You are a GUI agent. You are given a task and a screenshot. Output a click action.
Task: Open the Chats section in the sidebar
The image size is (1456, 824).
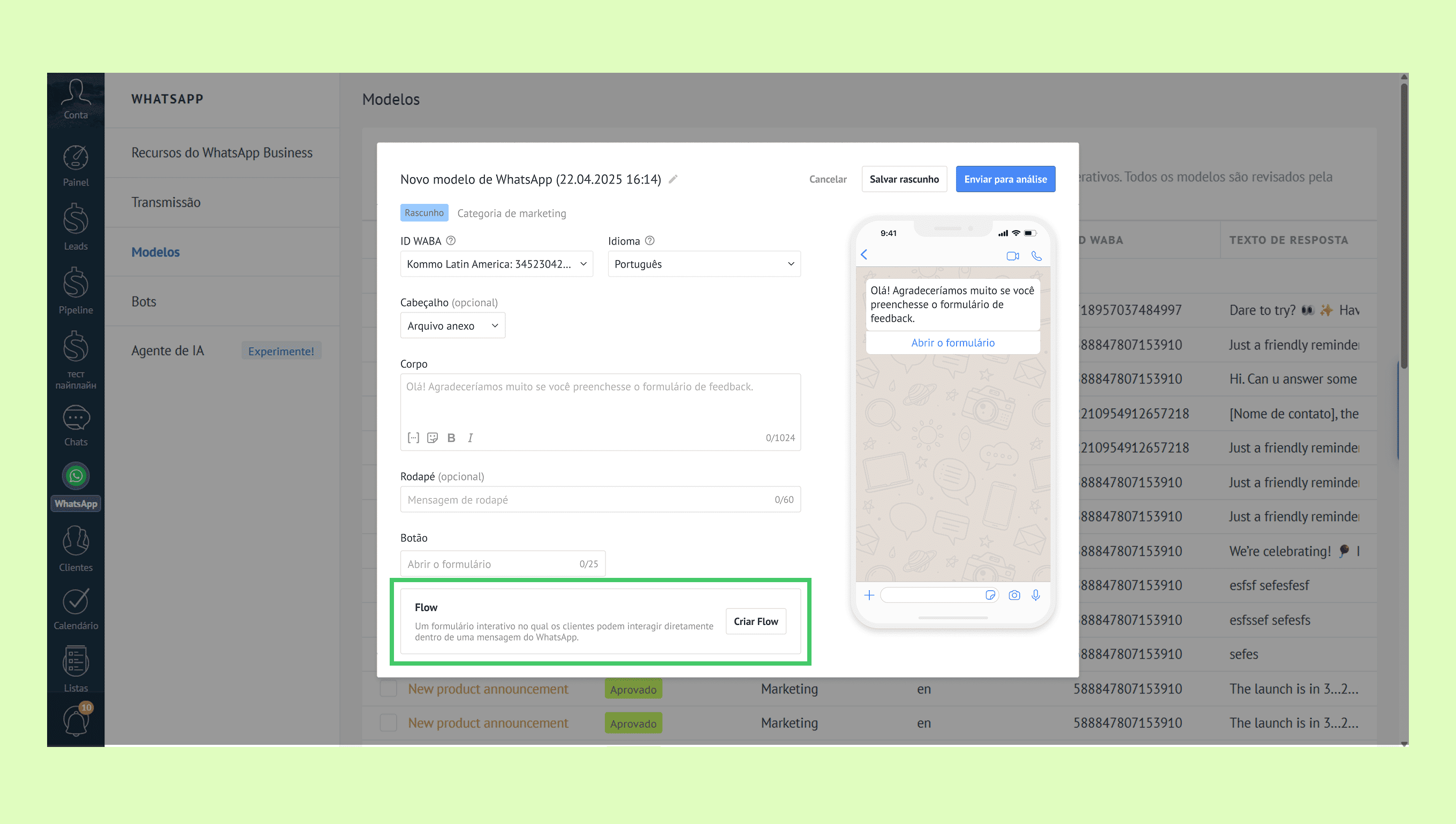pyautogui.click(x=76, y=425)
